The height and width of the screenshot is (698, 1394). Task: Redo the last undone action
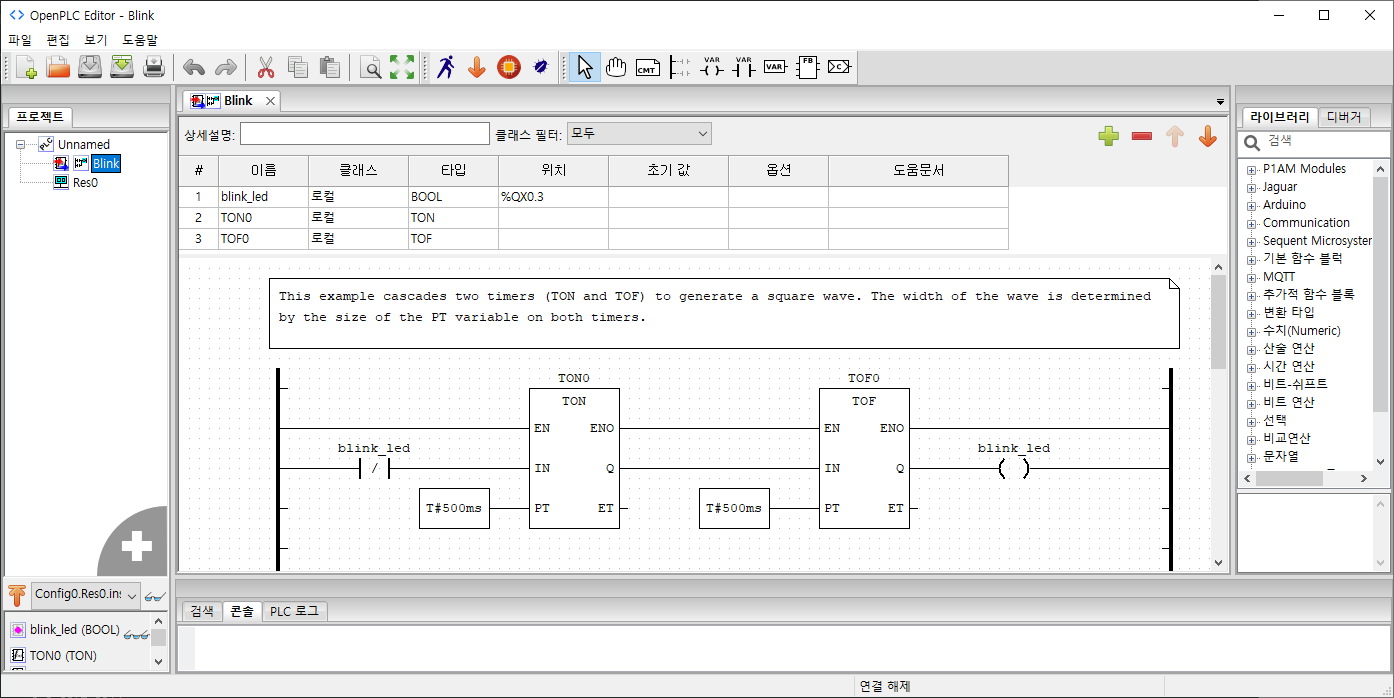[x=226, y=67]
